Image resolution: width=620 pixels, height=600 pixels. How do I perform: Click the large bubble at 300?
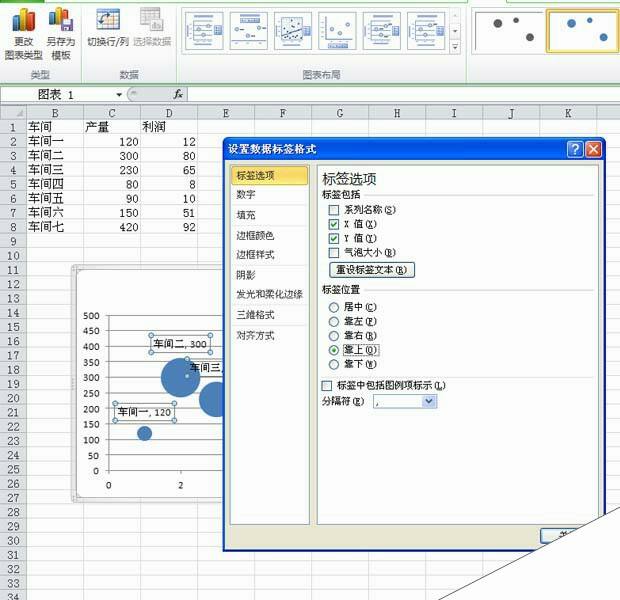180,377
